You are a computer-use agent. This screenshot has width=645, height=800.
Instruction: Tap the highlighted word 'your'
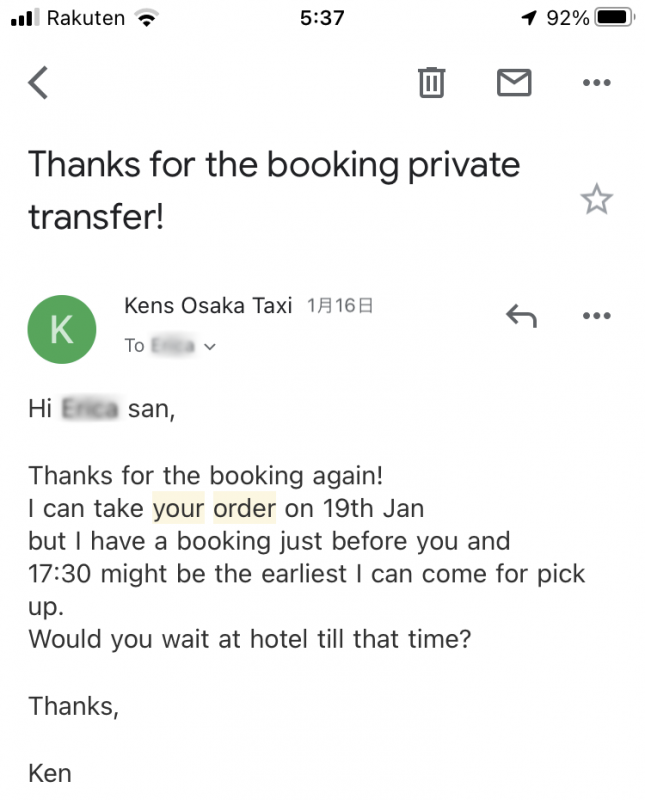179,508
